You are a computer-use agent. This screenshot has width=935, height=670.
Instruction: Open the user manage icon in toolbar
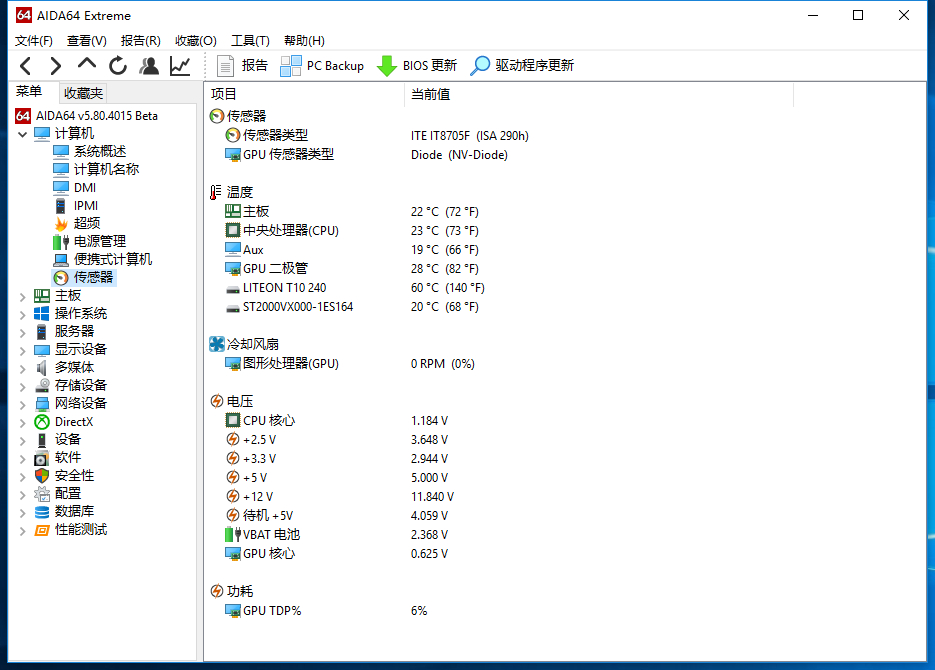(149, 66)
